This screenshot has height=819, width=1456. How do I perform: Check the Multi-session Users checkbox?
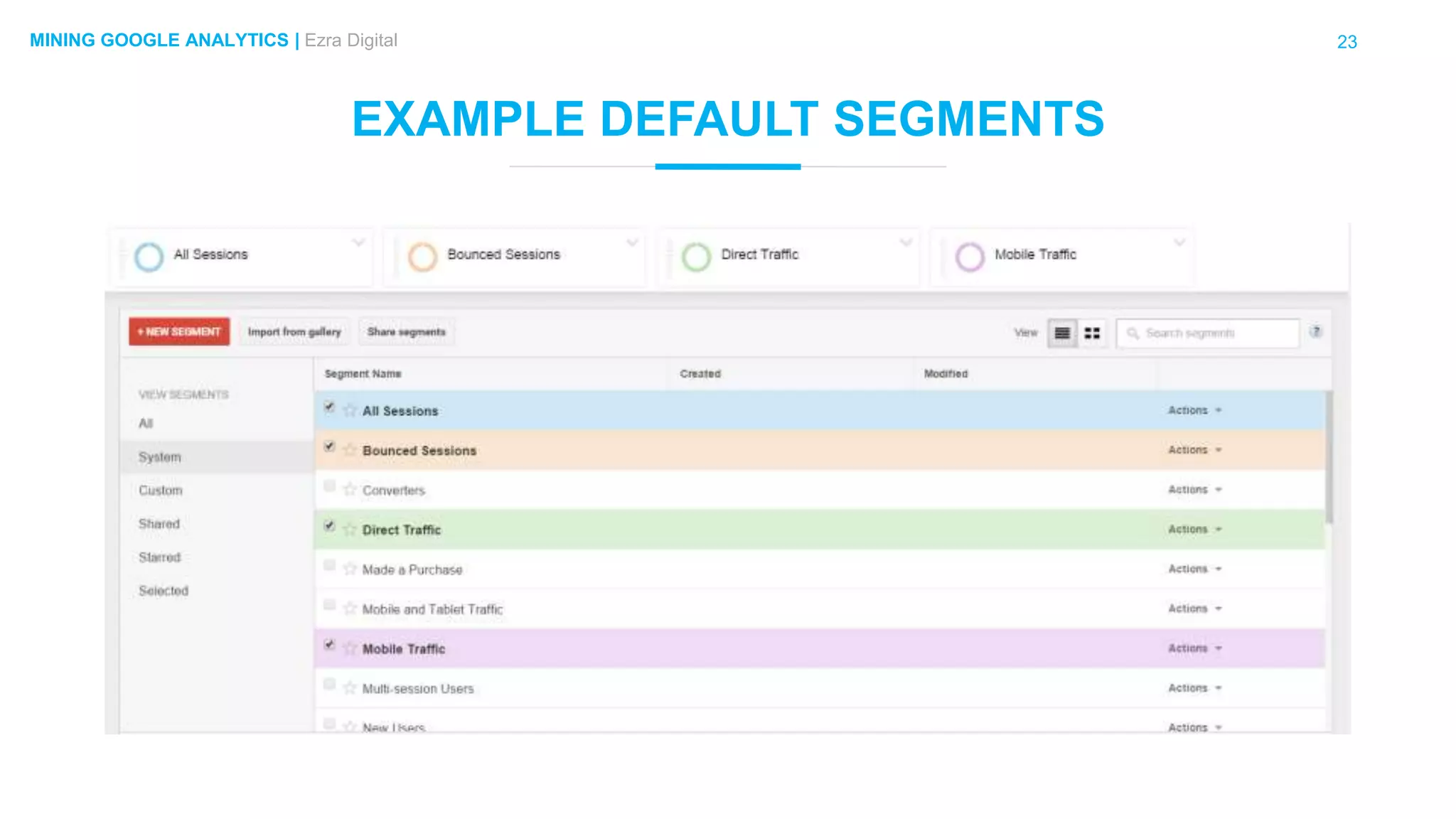[329, 684]
